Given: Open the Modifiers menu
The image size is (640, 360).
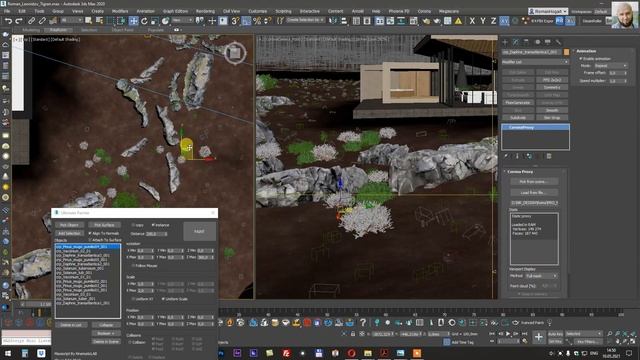Looking at the screenshot, I should 120,11.
